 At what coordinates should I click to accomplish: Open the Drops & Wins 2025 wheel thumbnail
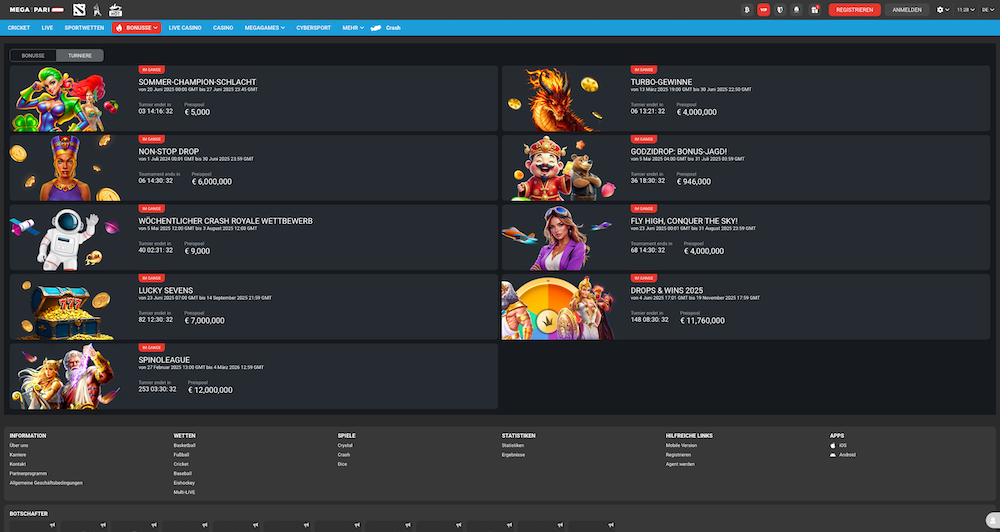[557, 307]
